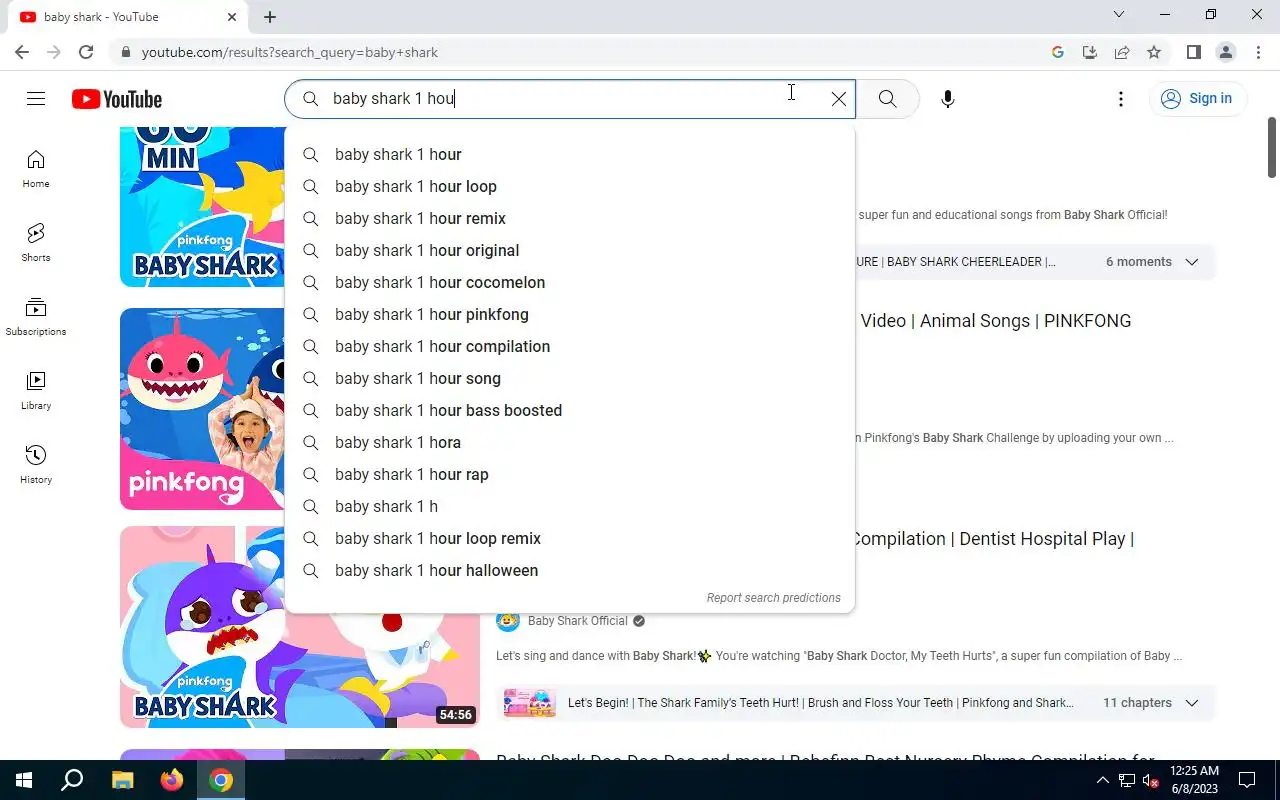Viewport: 1280px width, 800px height.
Task: Reload the page
Action: click(x=86, y=52)
